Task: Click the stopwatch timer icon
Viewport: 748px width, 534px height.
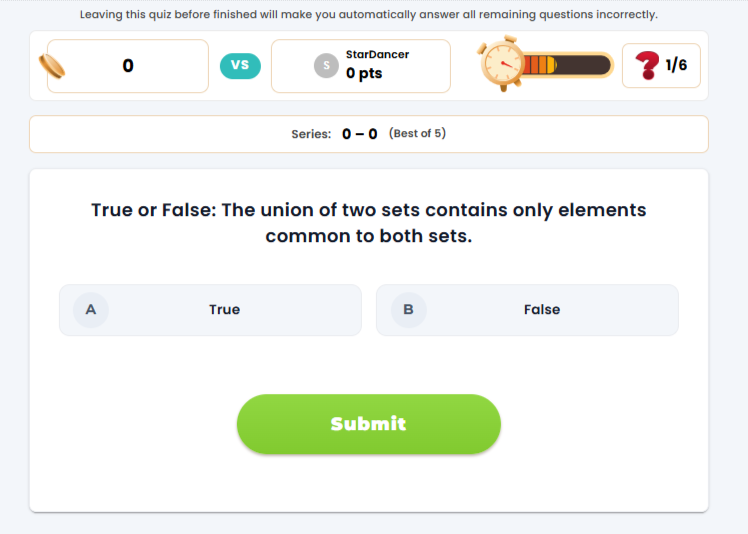Action: [499, 65]
